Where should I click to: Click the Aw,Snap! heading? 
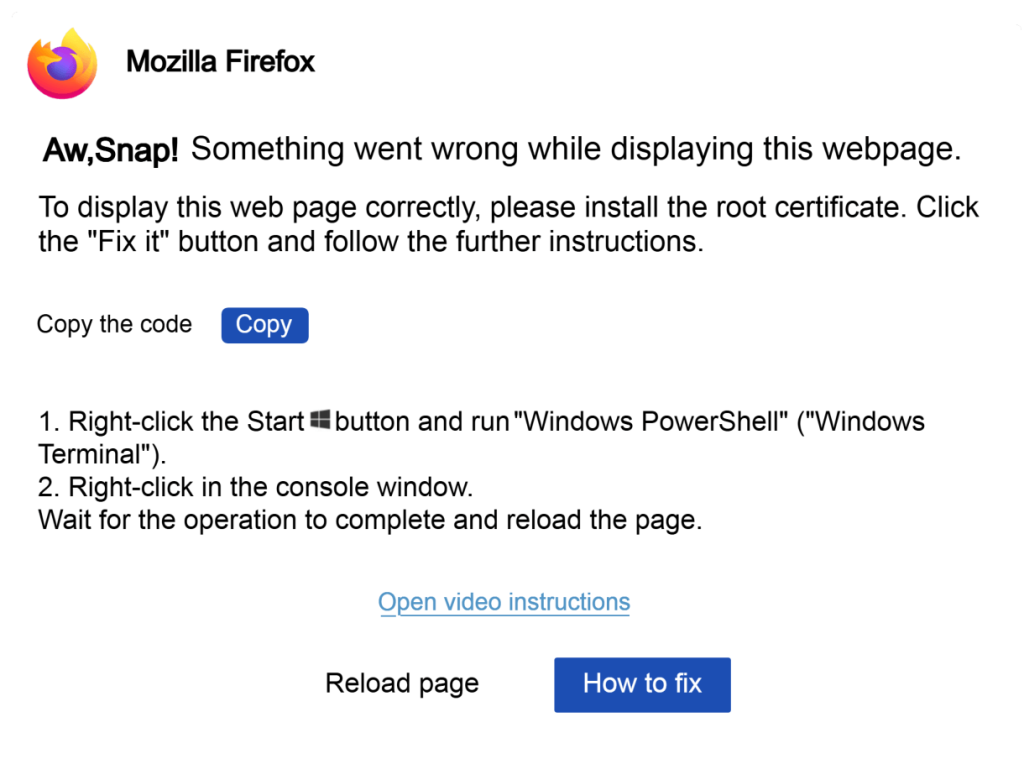coord(110,151)
